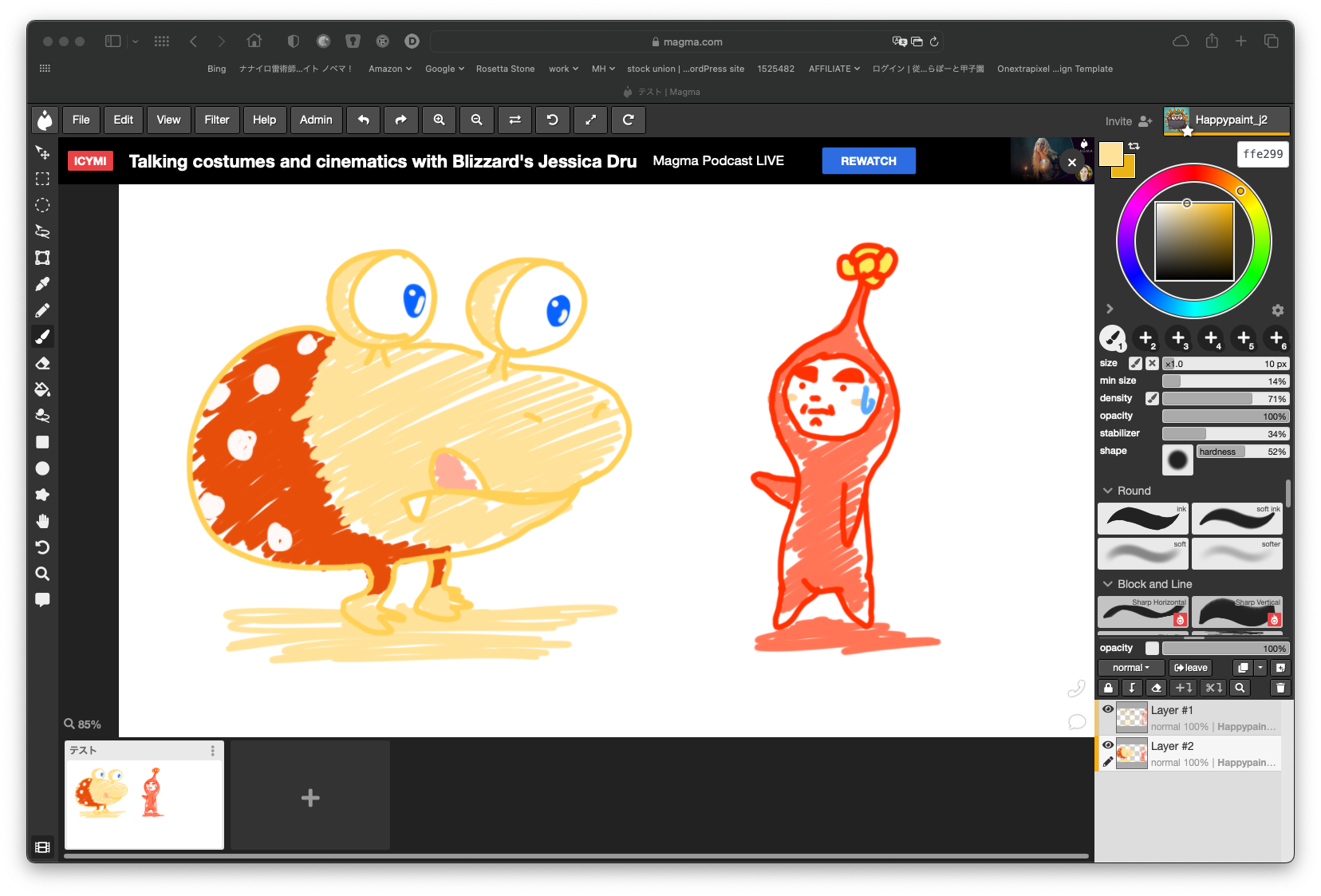This screenshot has width=1321, height=896.
Task: Select the hand pan tool
Action: pos(42,521)
